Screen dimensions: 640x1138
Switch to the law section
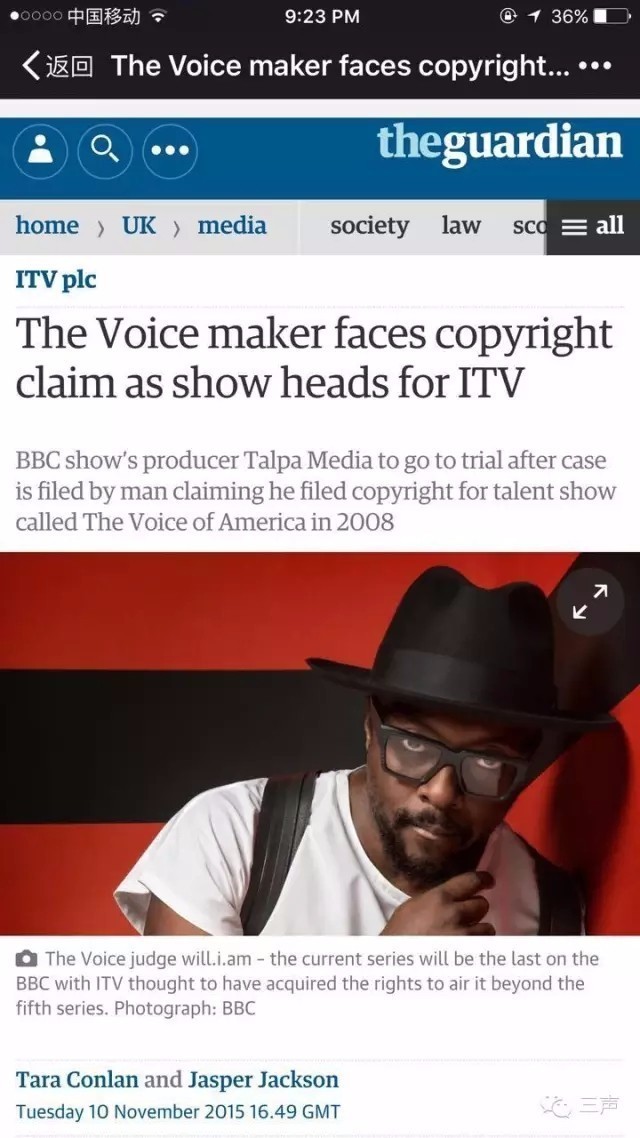coord(461,226)
